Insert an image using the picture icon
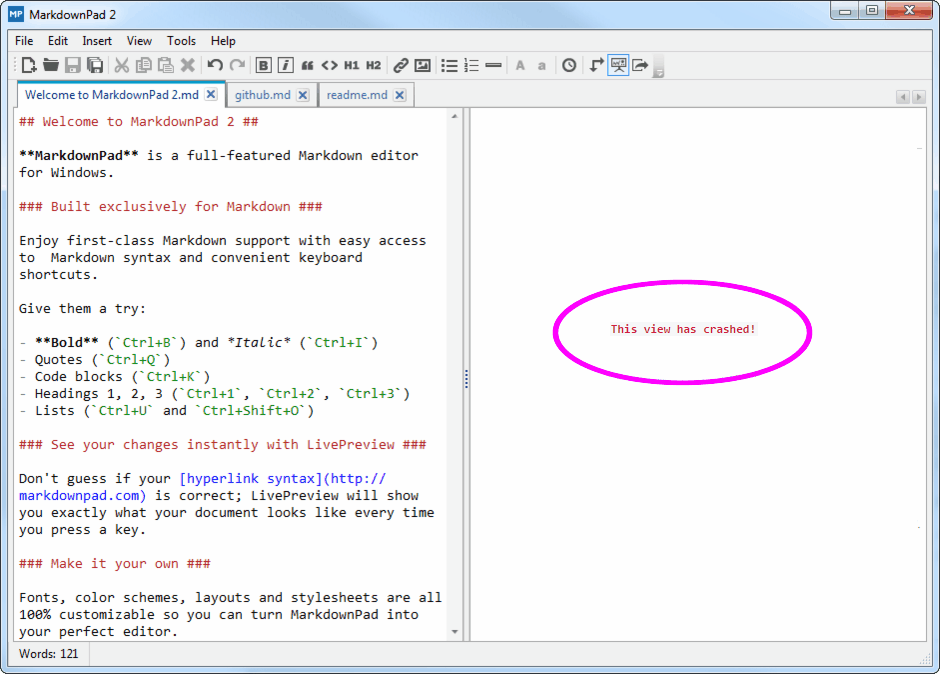This screenshot has width=940, height=674. point(423,65)
